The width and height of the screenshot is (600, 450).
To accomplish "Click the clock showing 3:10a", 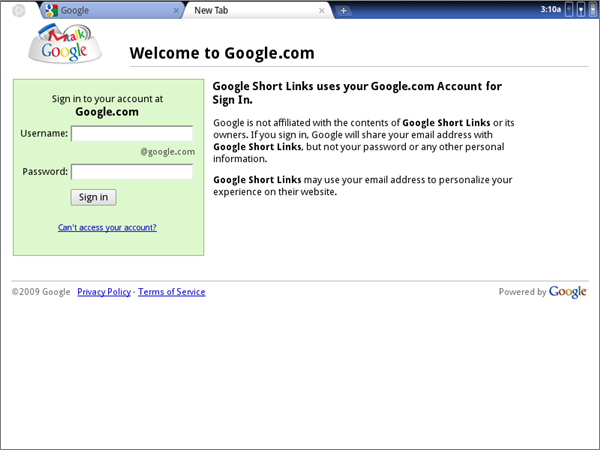I will 550,8.
